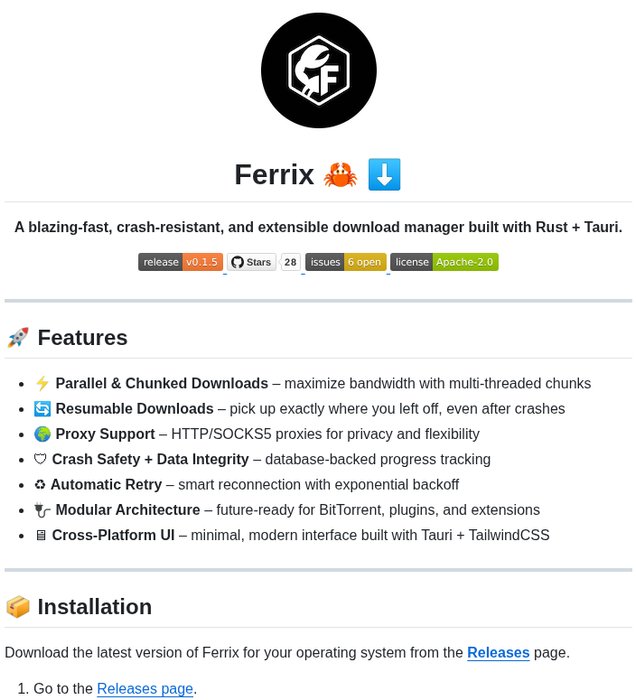Click the GitHub Stars badge
This screenshot has height=700, width=636.
point(251,262)
